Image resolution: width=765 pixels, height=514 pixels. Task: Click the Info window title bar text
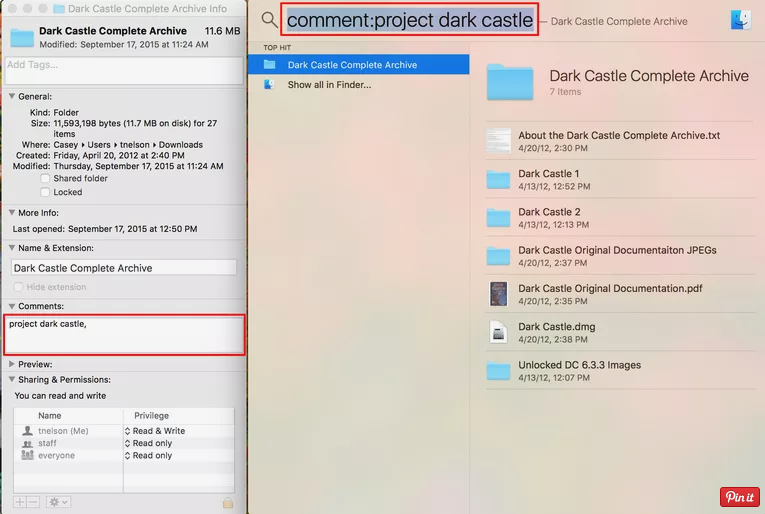click(x=147, y=8)
